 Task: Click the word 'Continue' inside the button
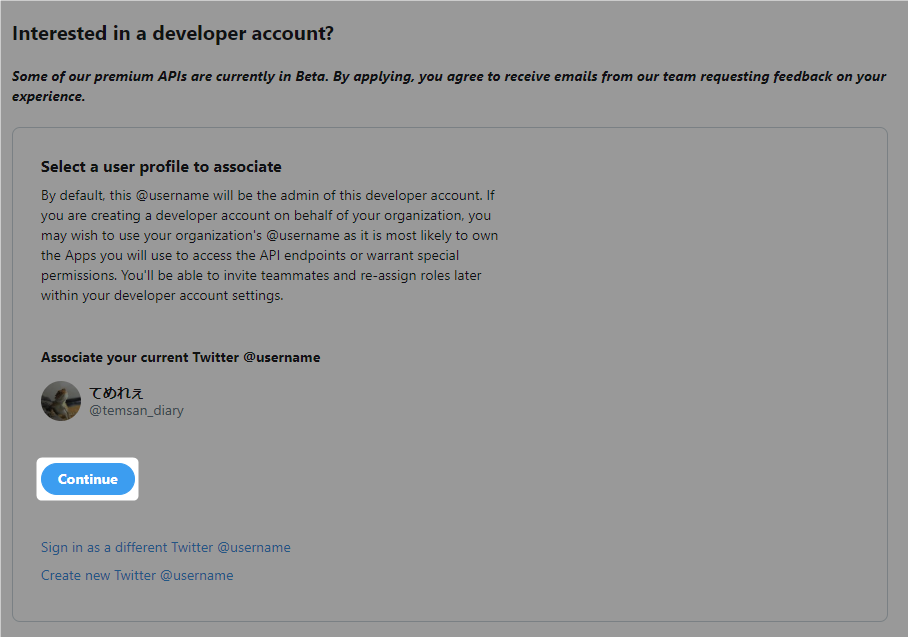(x=87, y=479)
